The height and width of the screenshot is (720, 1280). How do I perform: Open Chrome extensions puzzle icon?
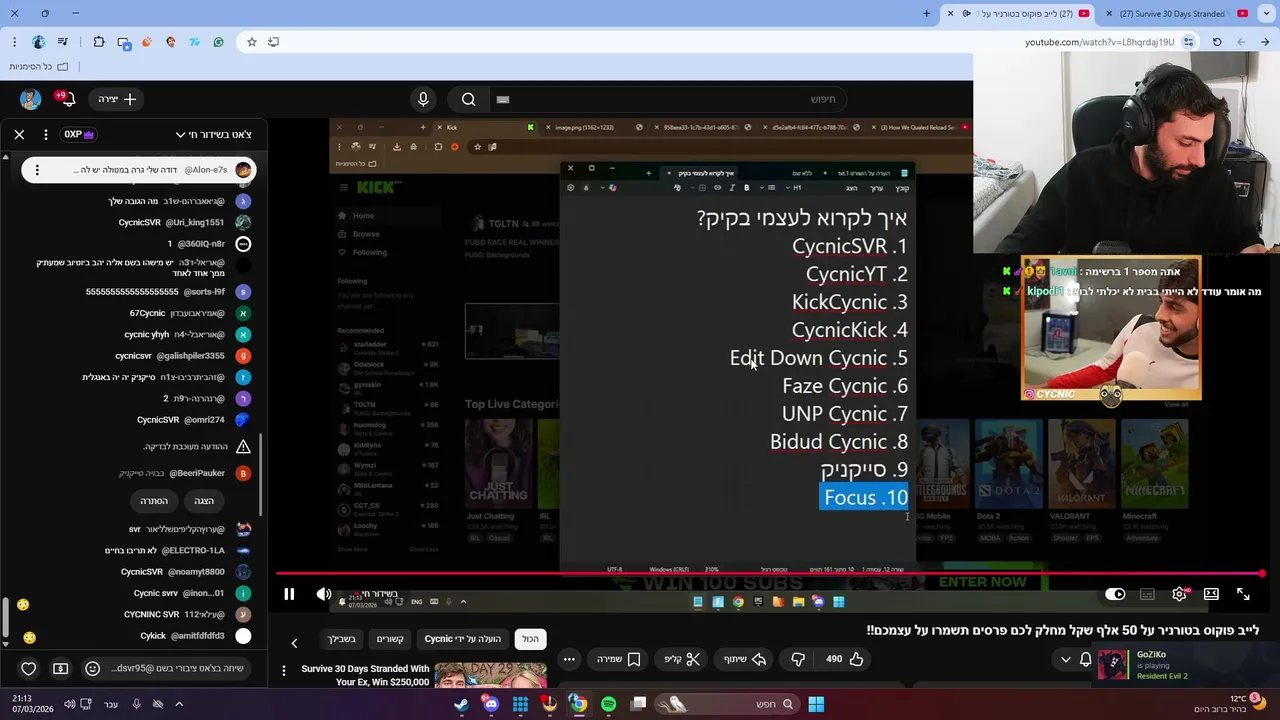point(98,42)
